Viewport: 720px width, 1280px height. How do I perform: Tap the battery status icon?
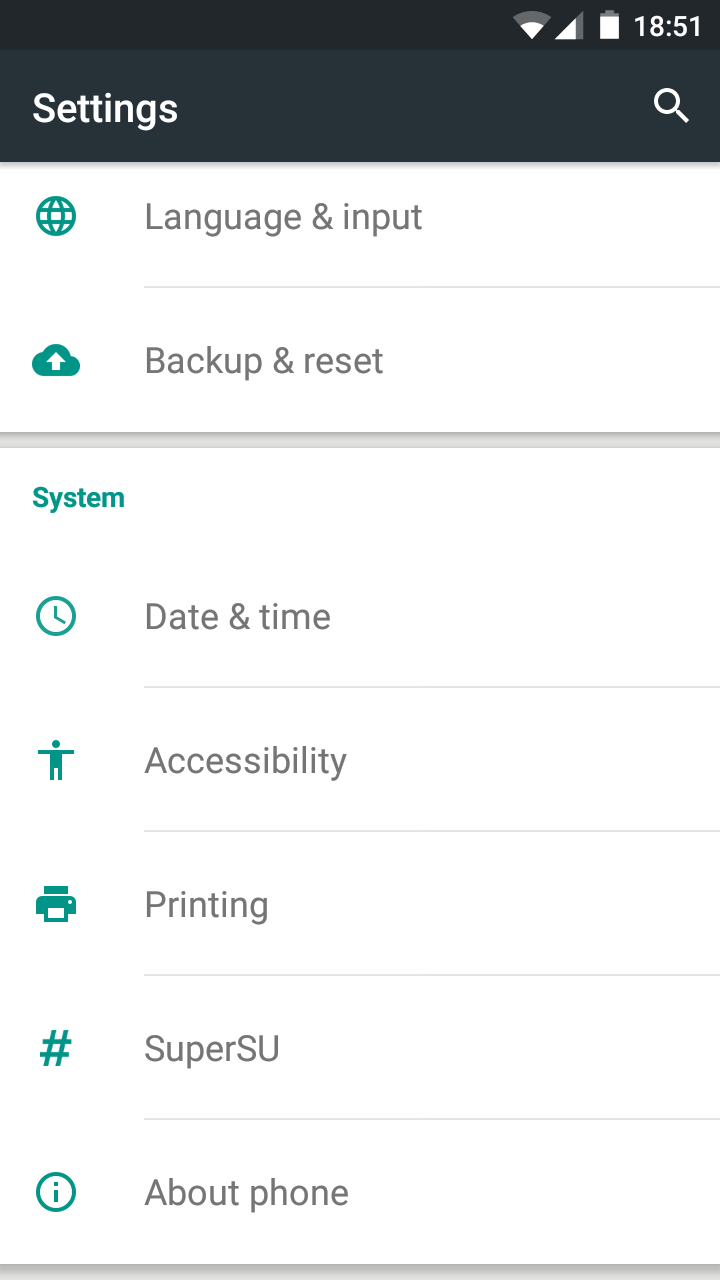[x=609, y=25]
